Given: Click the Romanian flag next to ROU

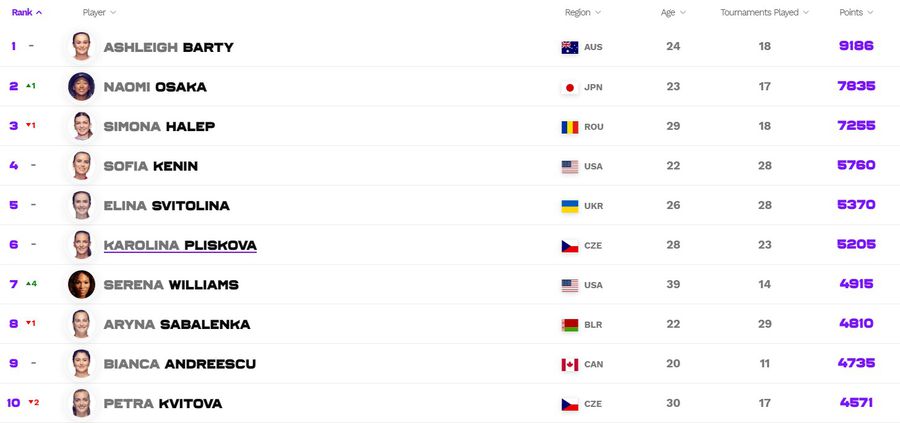Looking at the screenshot, I should click(569, 127).
